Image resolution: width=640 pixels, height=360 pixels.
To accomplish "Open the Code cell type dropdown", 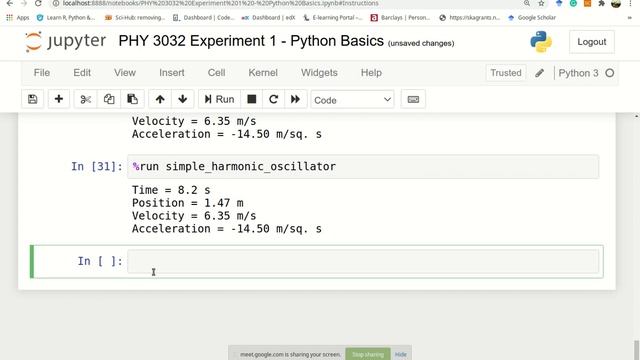I will click(x=352, y=100).
